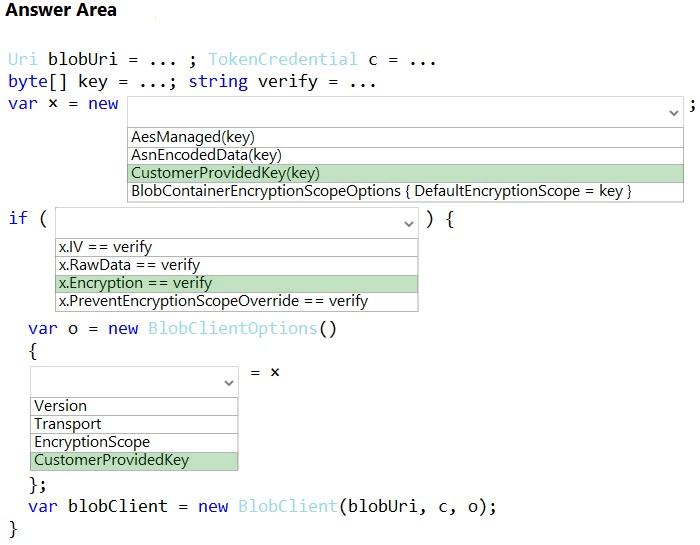Select 'x.PreventEncryptionScopeOverride == verify' option
The width and height of the screenshot is (700, 545).
pyautogui.click(x=213, y=301)
